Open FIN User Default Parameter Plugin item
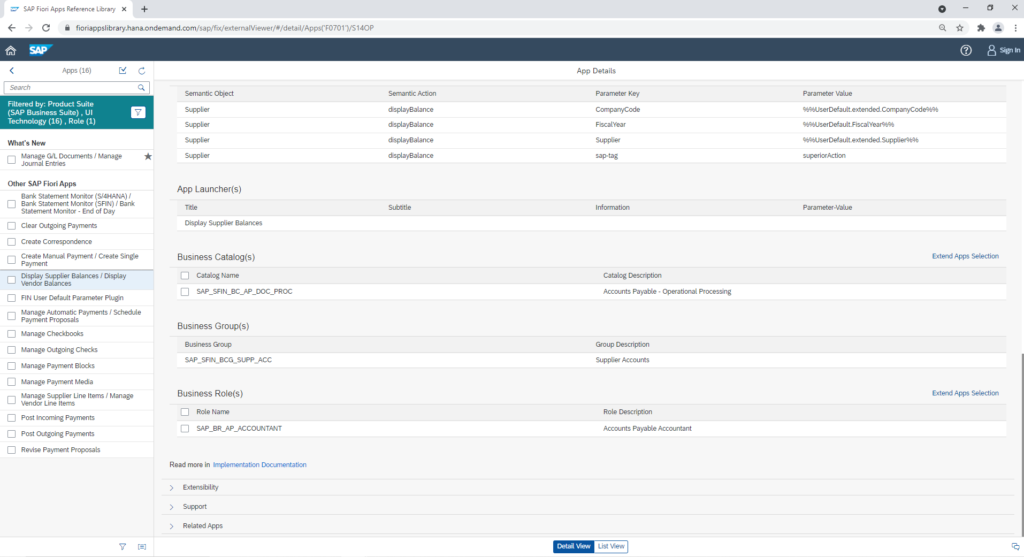 (77, 298)
